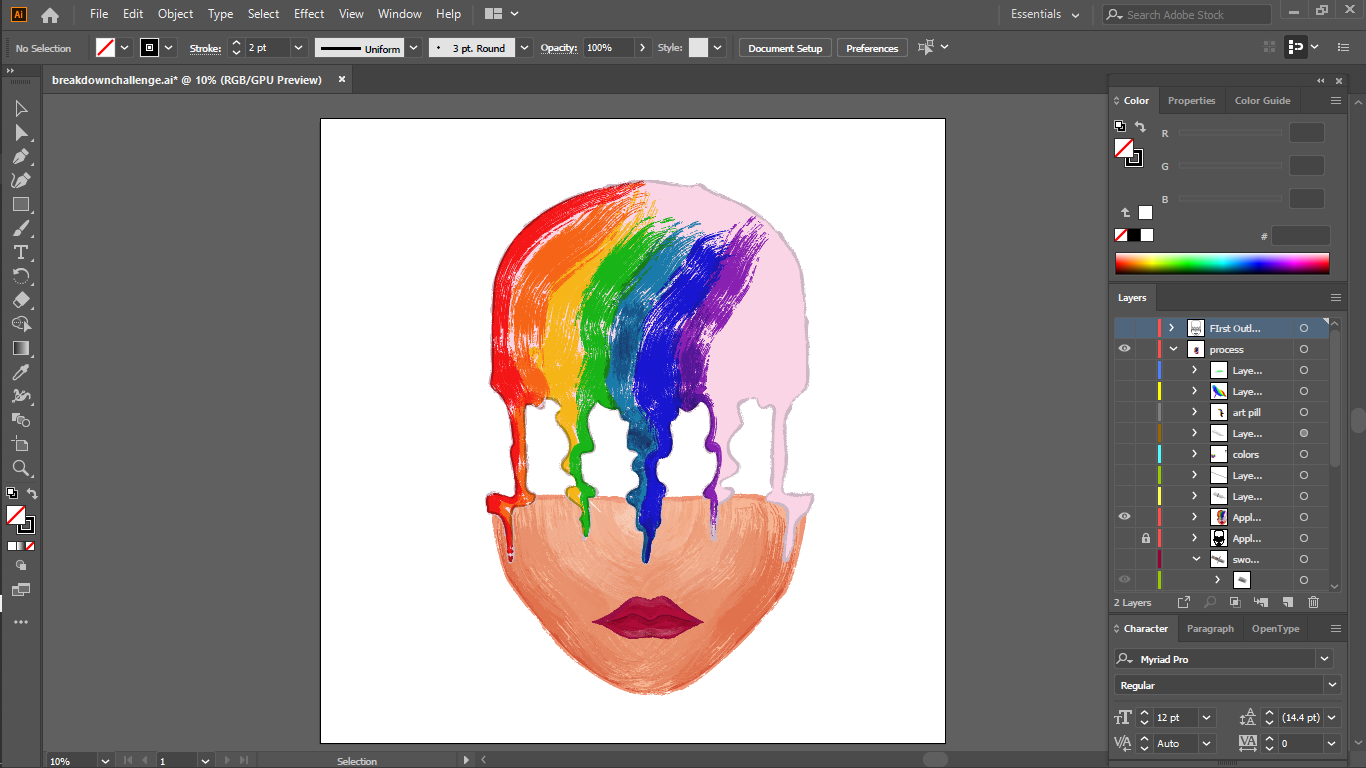Switch to the Paragraph tab
1366x768 pixels.
click(x=1210, y=629)
